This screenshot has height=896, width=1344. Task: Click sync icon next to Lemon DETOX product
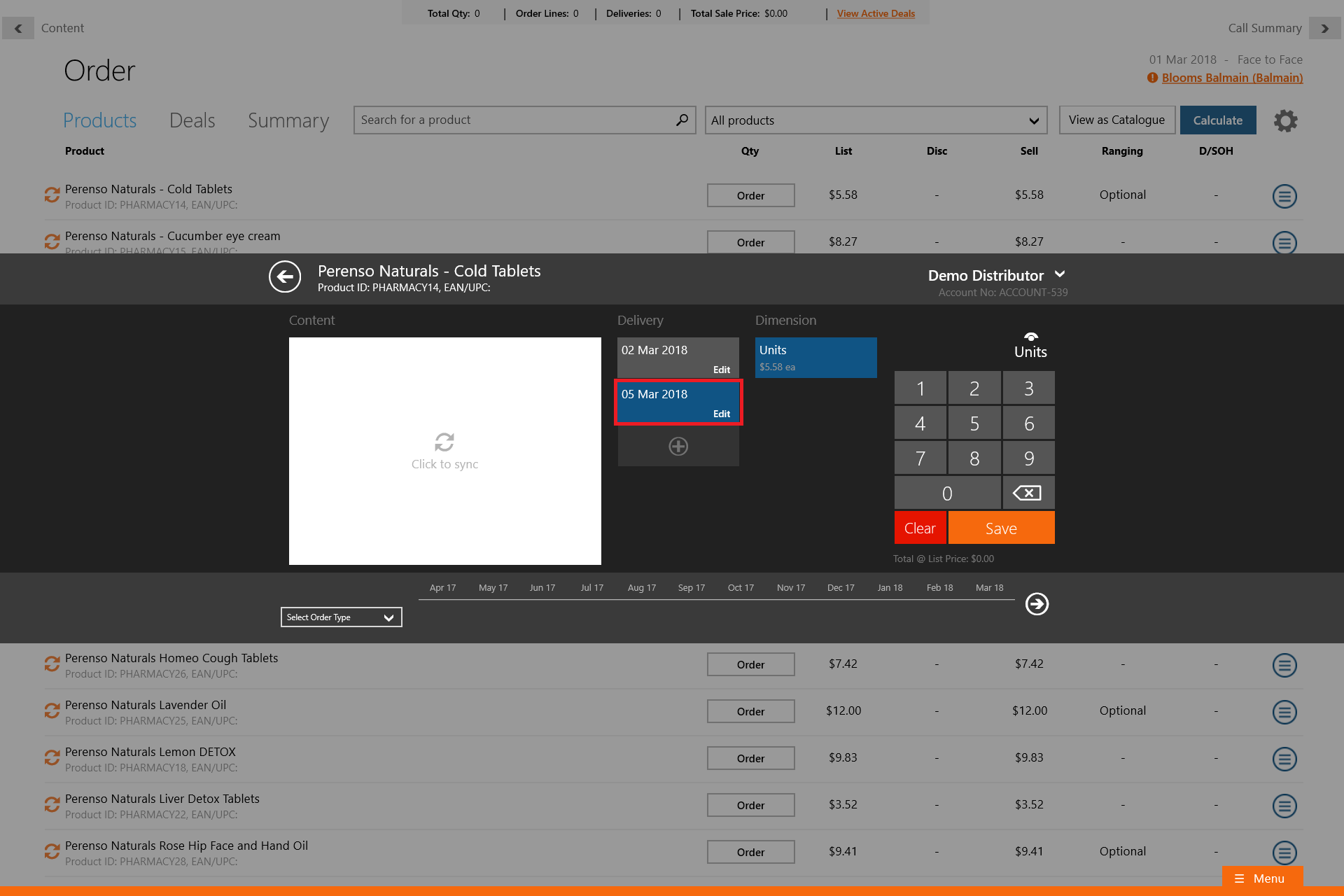tap(52, 758)
